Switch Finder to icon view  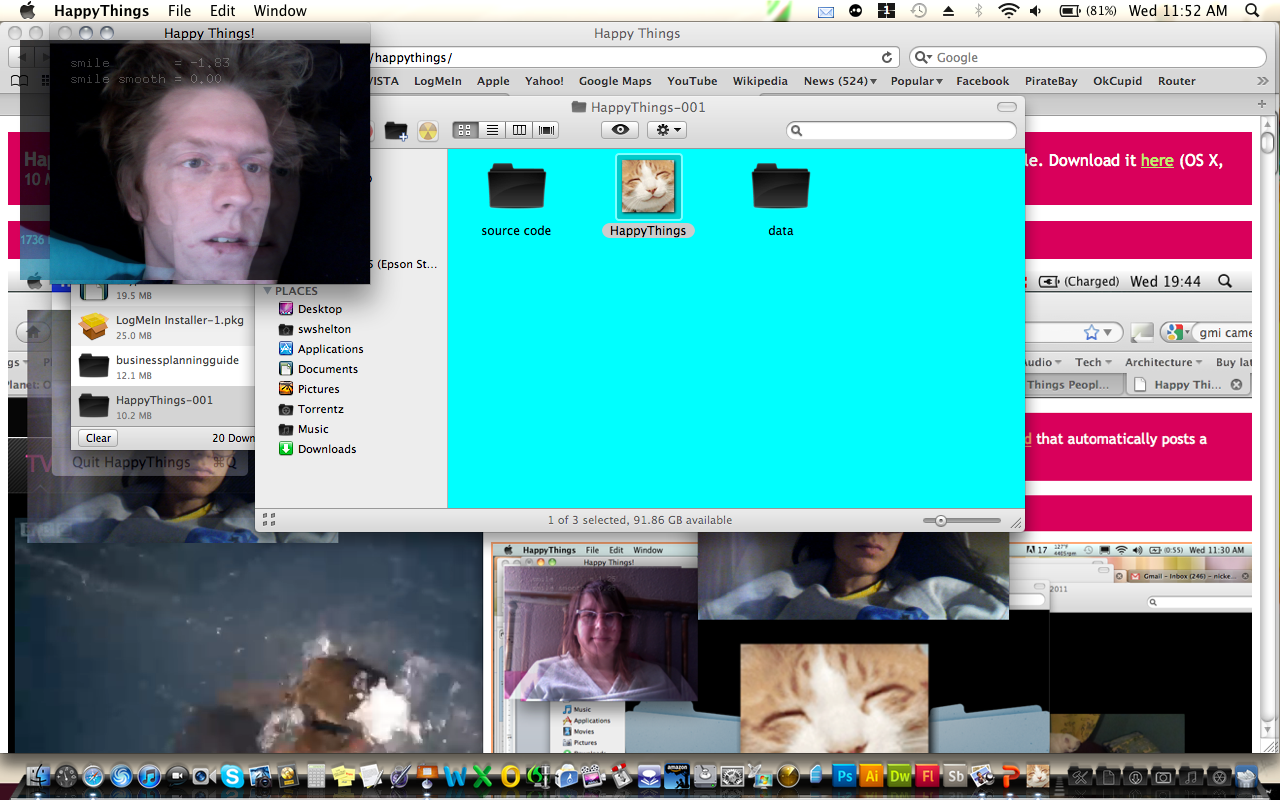(465, 130)
